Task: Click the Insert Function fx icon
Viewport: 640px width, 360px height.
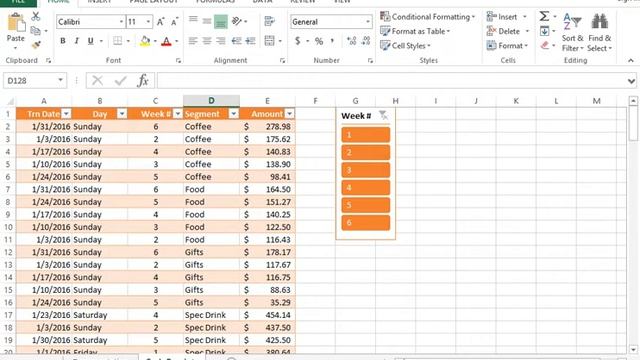Action: [x=143, y=80]
